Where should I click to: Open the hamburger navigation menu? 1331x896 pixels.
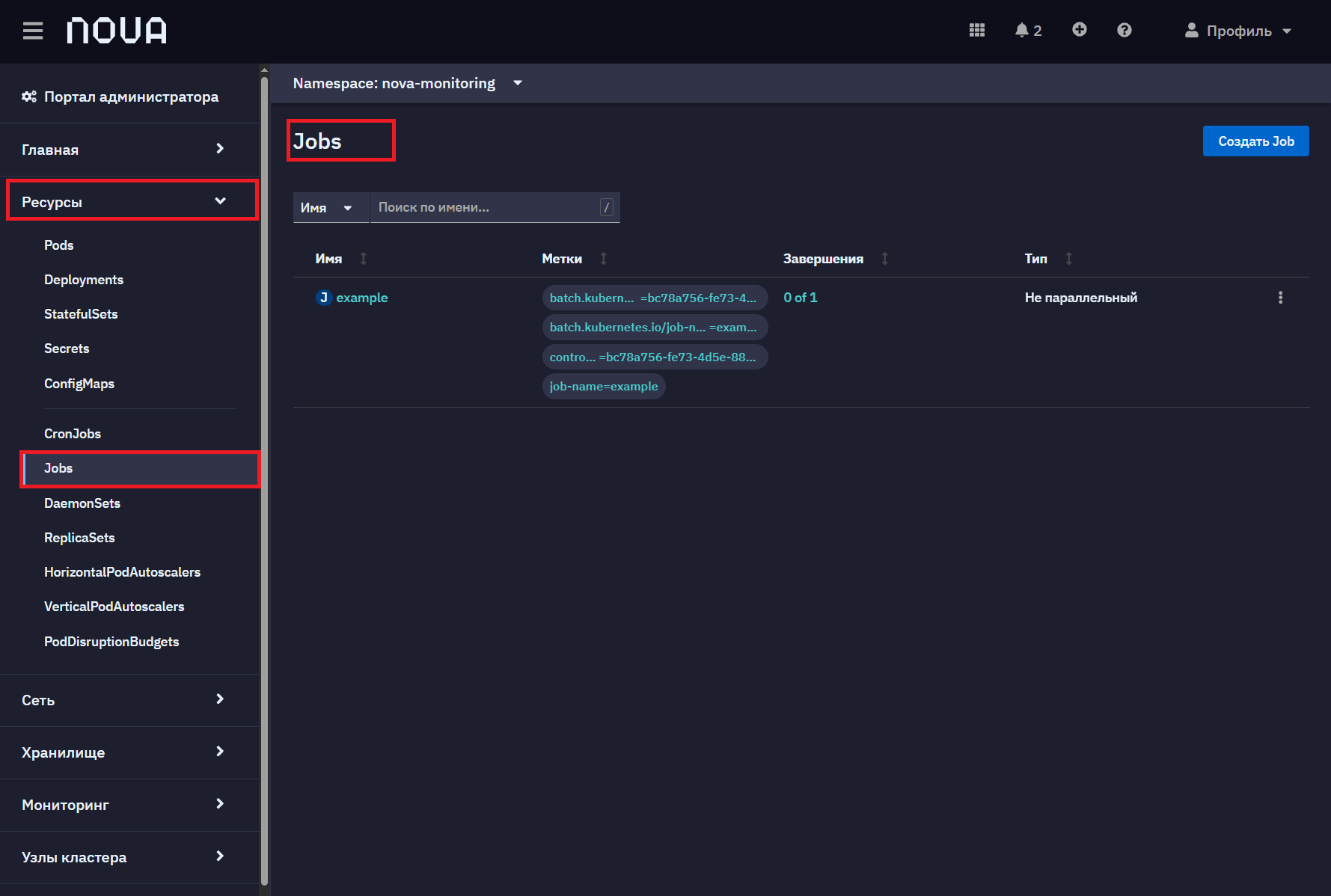click(33, 31)
